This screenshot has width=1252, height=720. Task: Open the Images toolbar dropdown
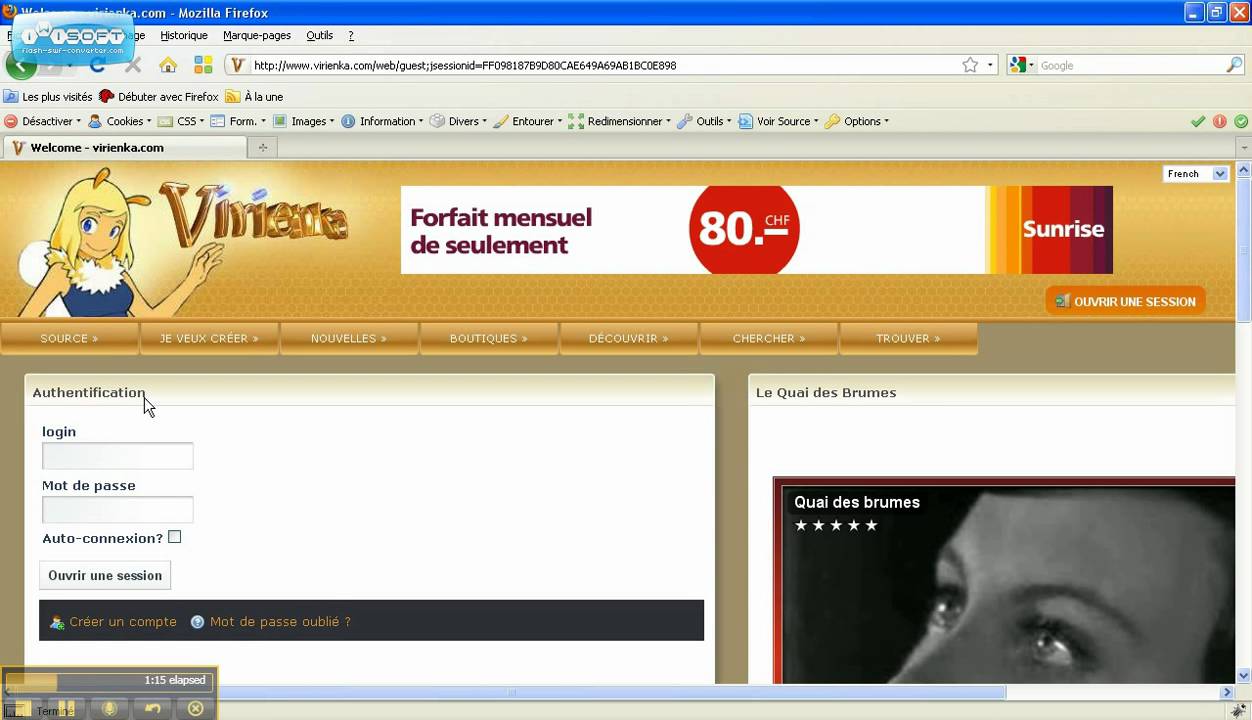[x=304, y=121]
